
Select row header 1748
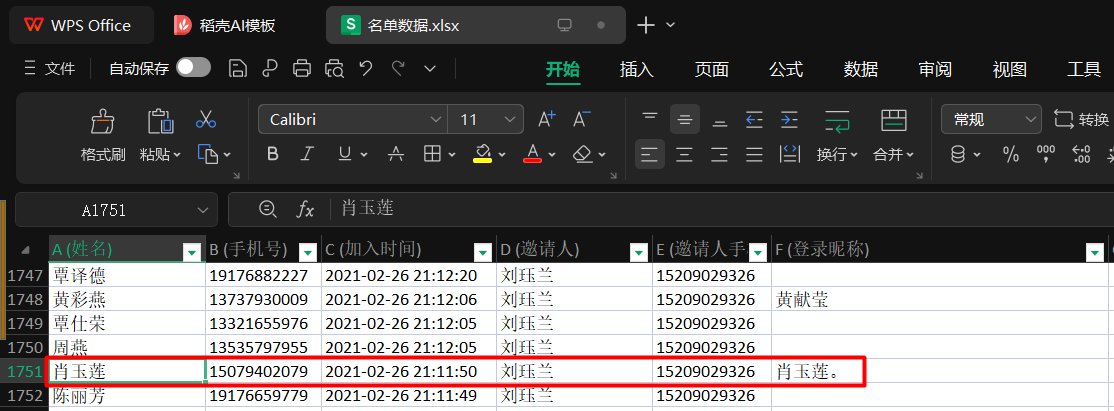(x=23, y=300)
